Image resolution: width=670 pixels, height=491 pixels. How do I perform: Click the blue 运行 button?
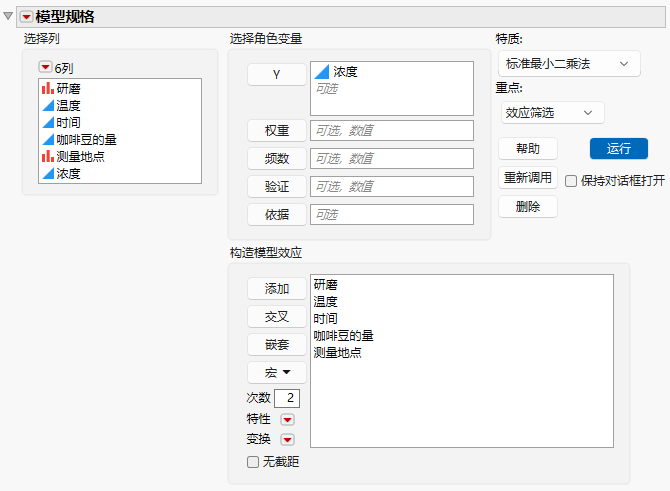pyautogui.click(x=619, y=149)
